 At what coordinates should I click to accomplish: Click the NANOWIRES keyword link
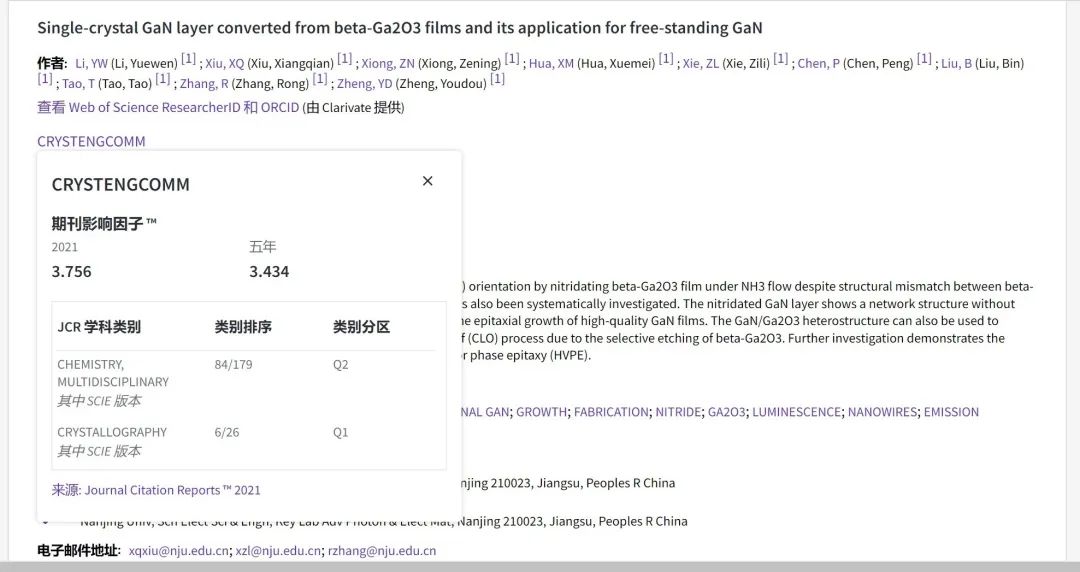pos(882,412)
